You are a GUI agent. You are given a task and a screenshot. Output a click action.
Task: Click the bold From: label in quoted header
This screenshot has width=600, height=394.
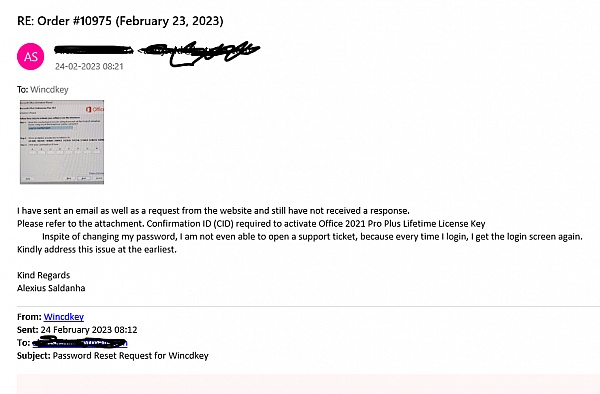point(29,317)
